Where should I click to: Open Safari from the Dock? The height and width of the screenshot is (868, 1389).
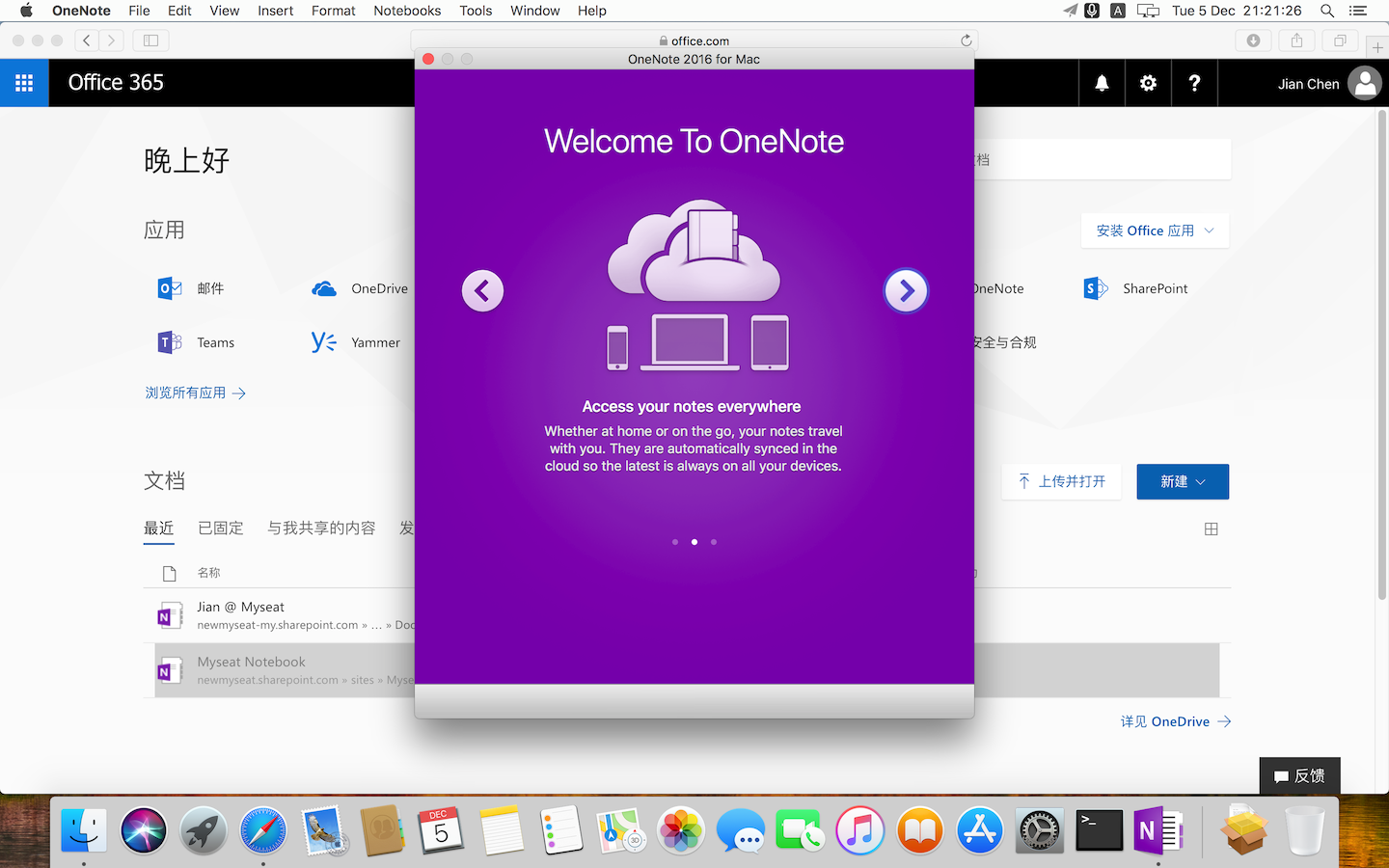pos(263,830)
